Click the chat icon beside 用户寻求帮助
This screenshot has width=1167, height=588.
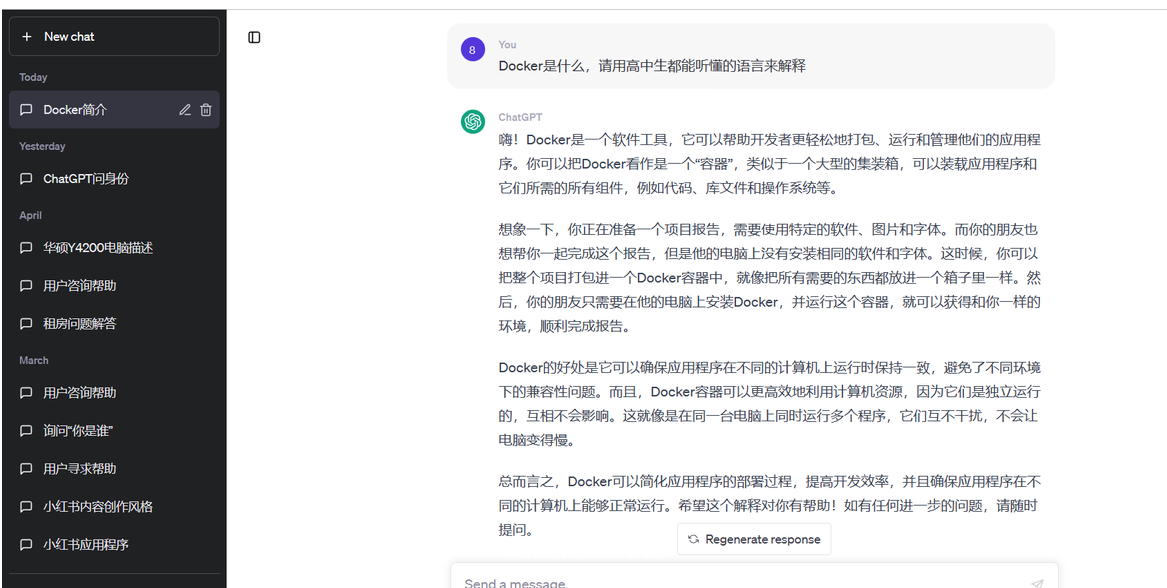click(x=26, y=469)
